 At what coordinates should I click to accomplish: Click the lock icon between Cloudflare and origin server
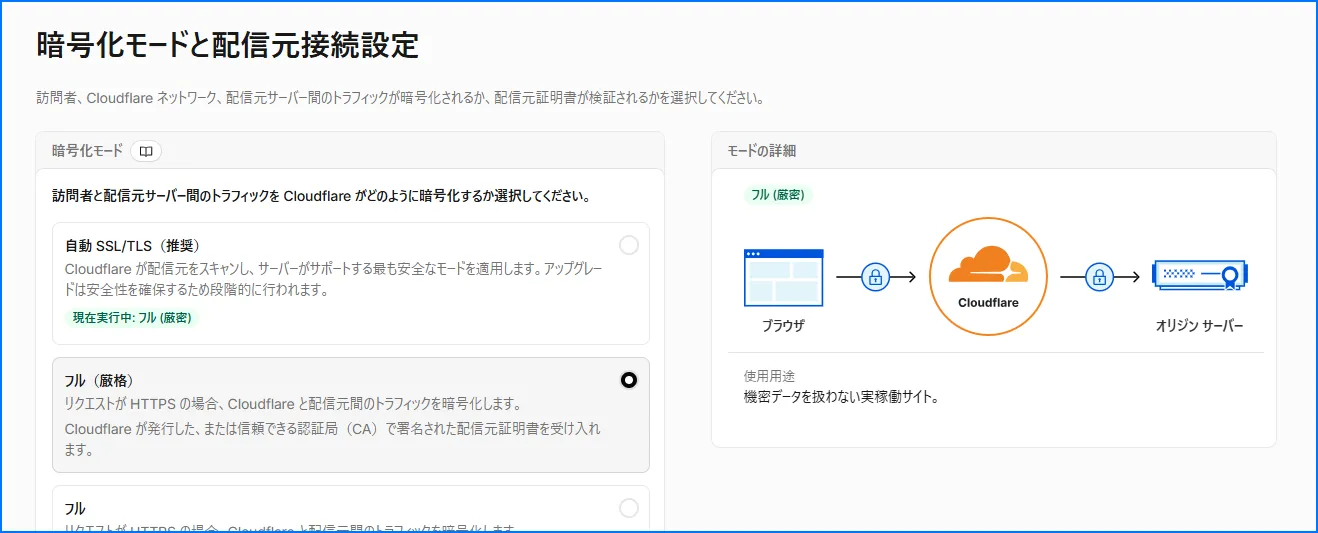(1099, 277)
